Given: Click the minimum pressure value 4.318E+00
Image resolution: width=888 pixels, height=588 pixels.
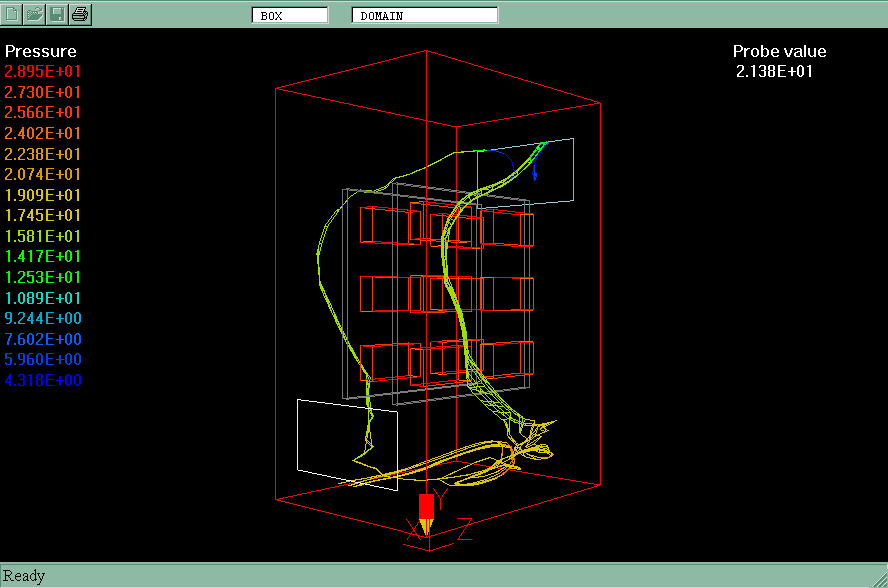Looking at the screenshot, I should click(43, 380).
